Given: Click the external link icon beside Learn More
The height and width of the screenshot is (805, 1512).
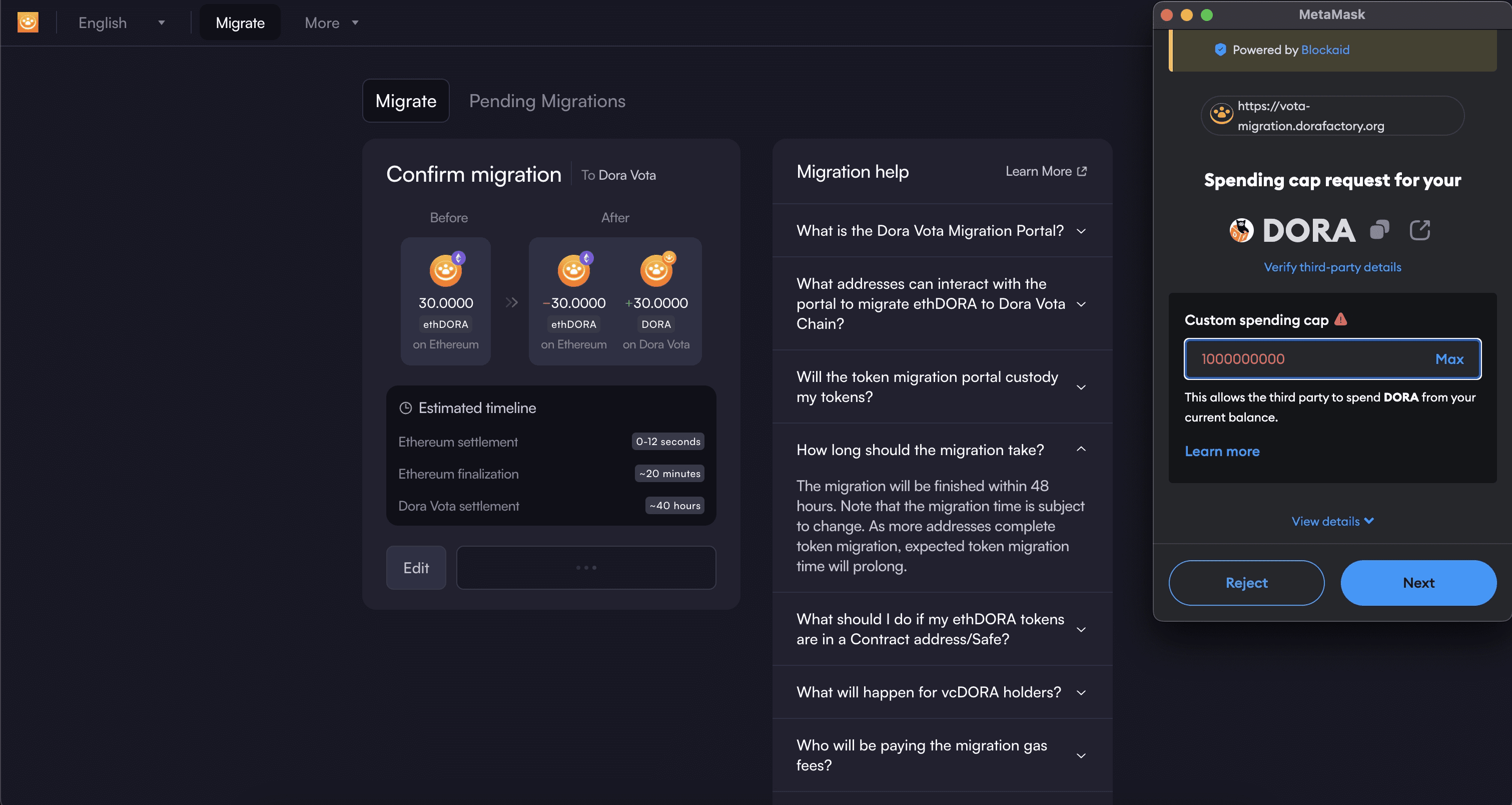Looking at the screenshot, I should coord(1082,171).
